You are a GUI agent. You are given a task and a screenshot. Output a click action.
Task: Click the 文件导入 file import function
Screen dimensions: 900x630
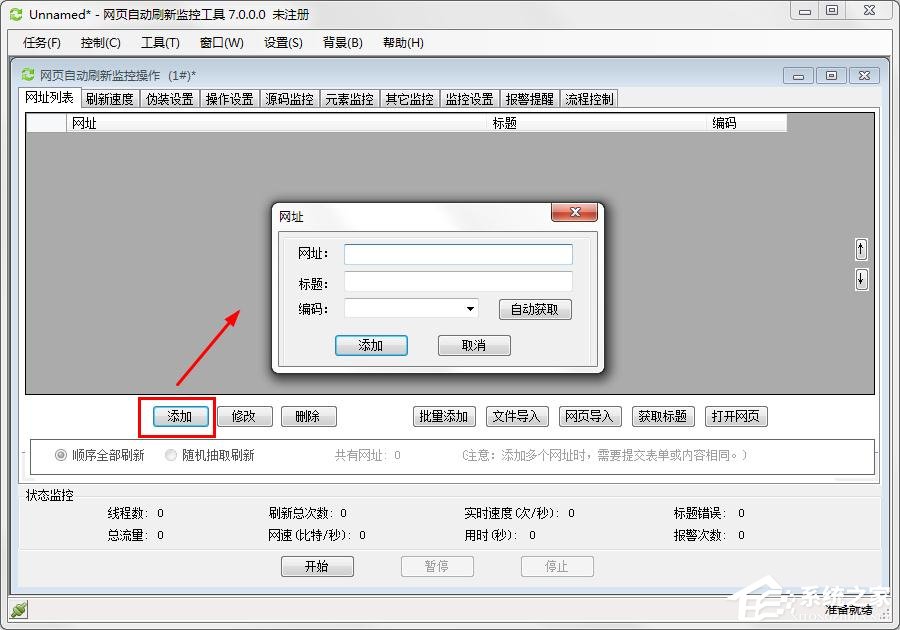tap(516, 417)
